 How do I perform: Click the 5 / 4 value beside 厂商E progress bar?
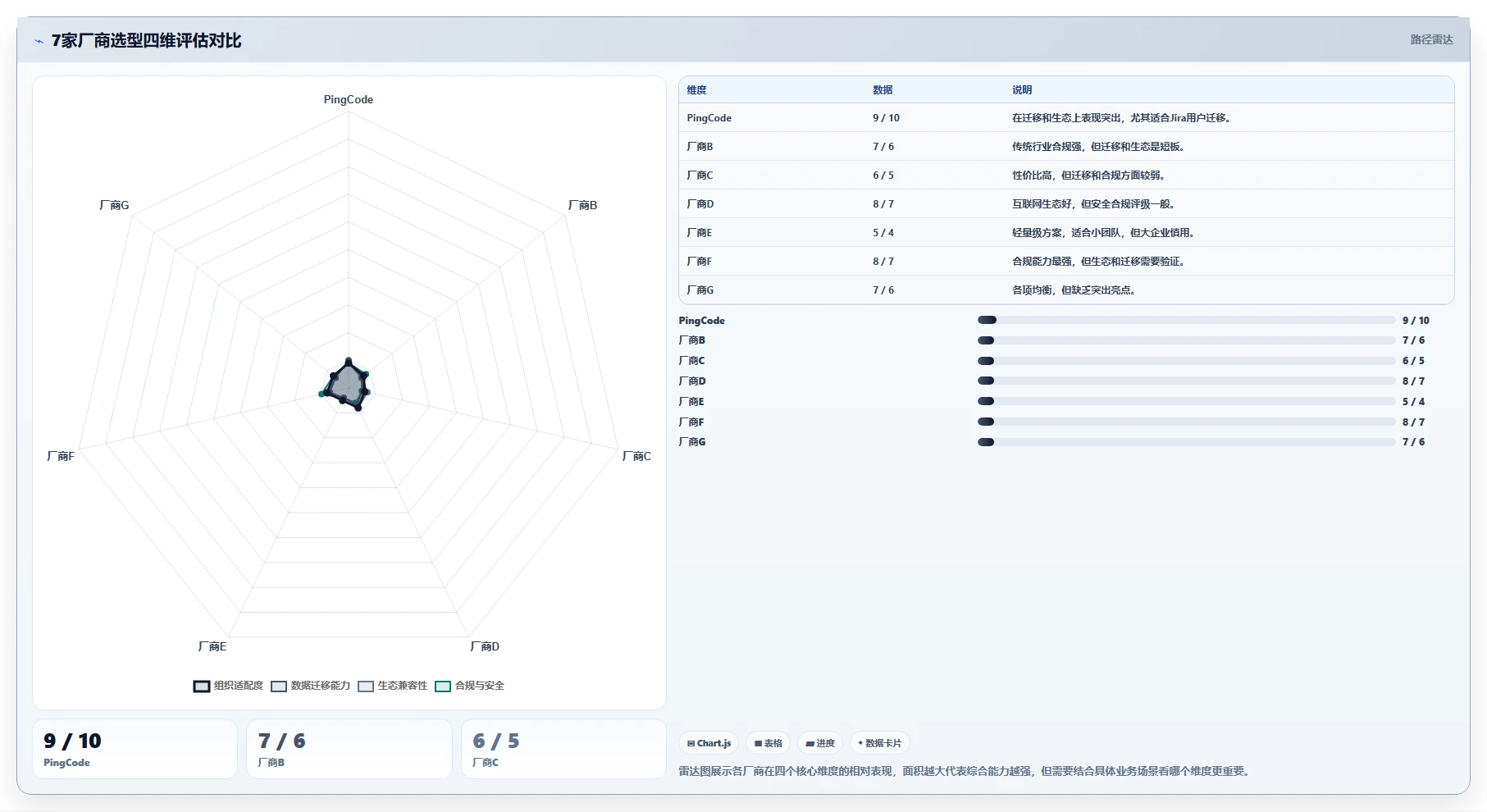(x=1413, y=402)
